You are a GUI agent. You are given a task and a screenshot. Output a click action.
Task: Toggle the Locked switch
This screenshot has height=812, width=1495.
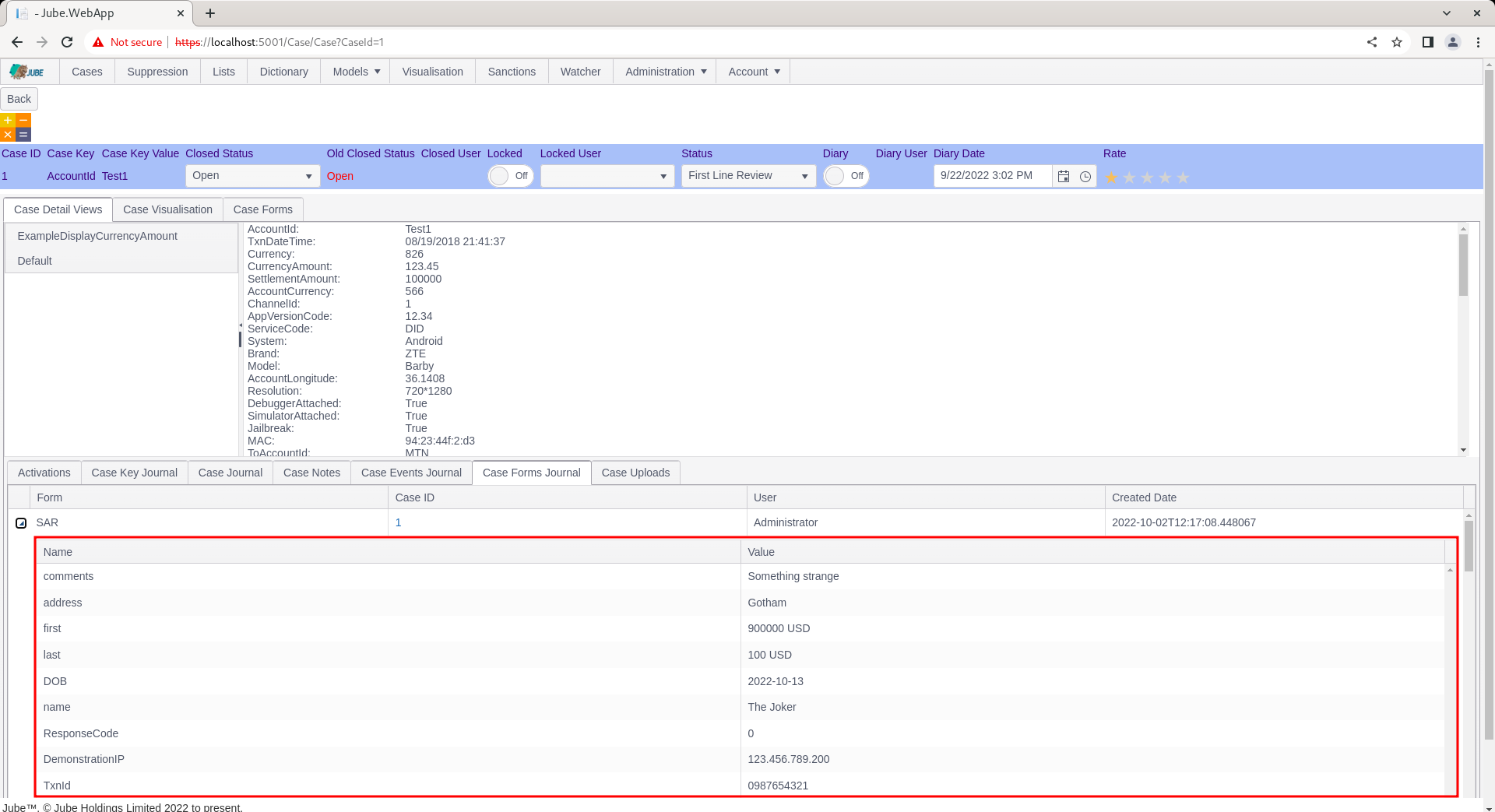(511, 176)
